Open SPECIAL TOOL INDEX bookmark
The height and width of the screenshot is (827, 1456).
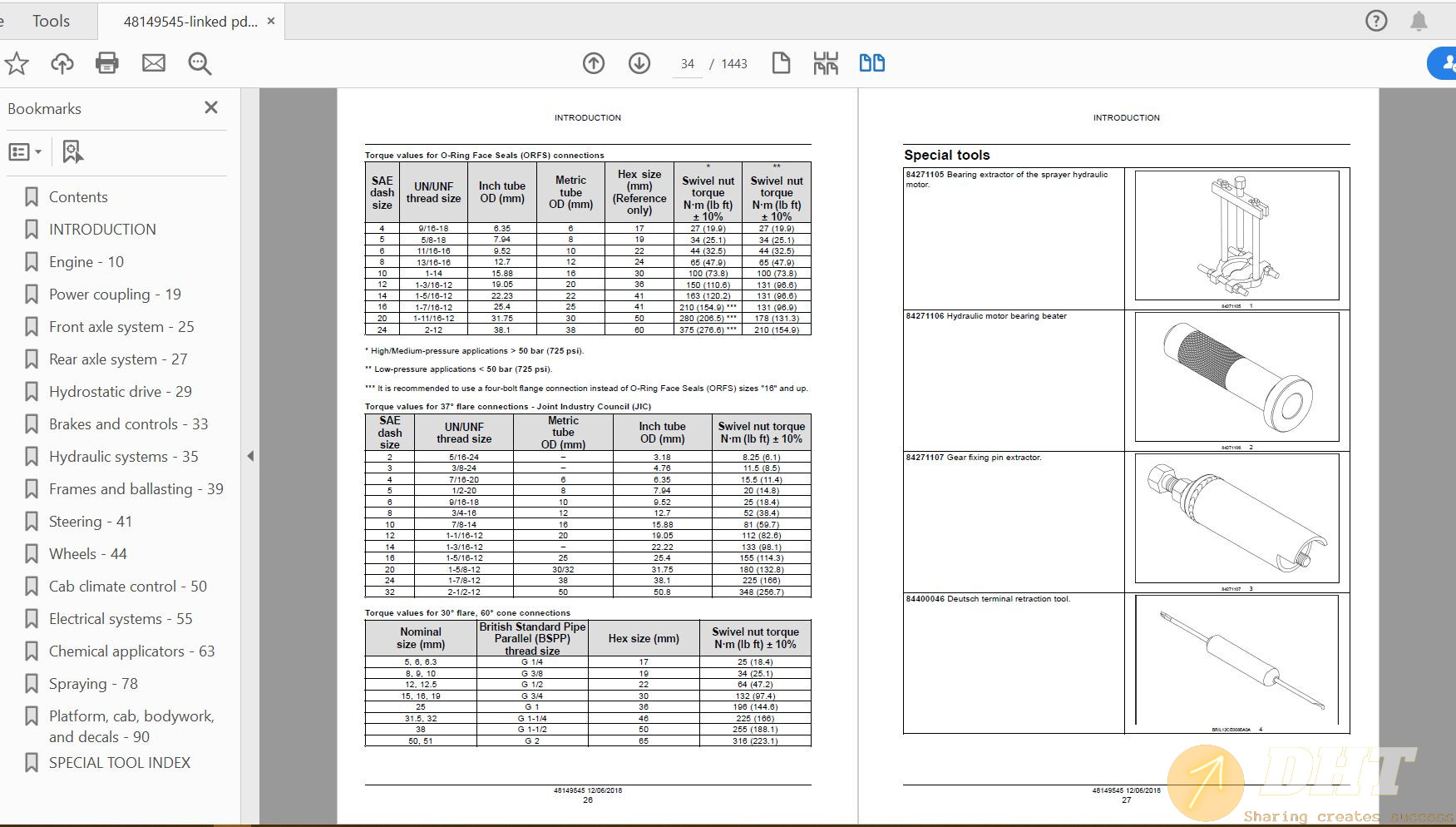[120, 763]
